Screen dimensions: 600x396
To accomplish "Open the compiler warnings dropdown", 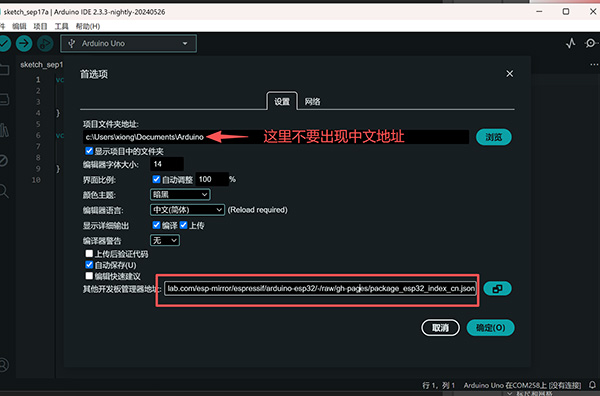I will [165, 240].
